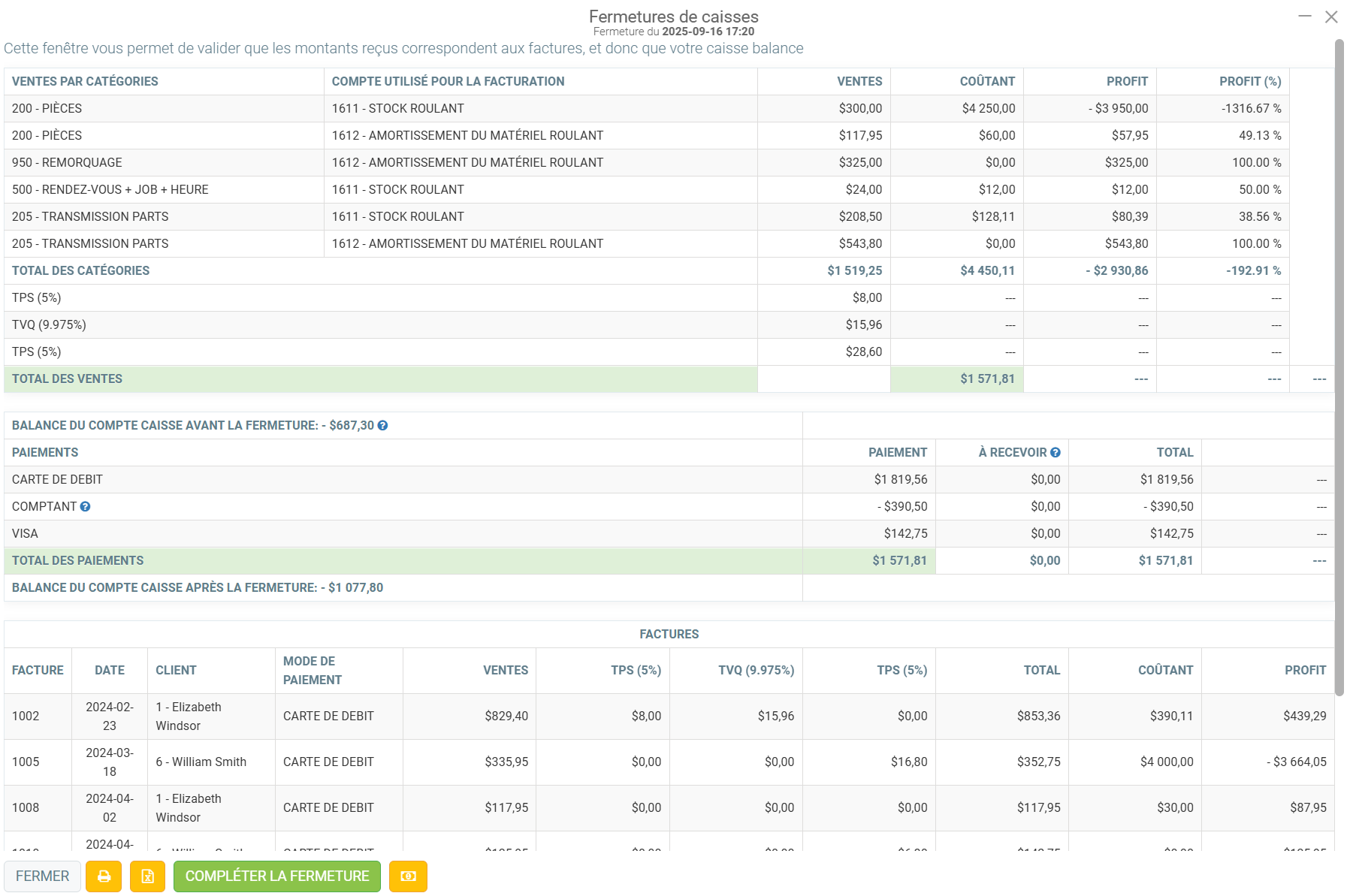Viewport: 1350px width, 896px height.
Task: Select invoice 1002 row
Action: click(x=669, y=716)
